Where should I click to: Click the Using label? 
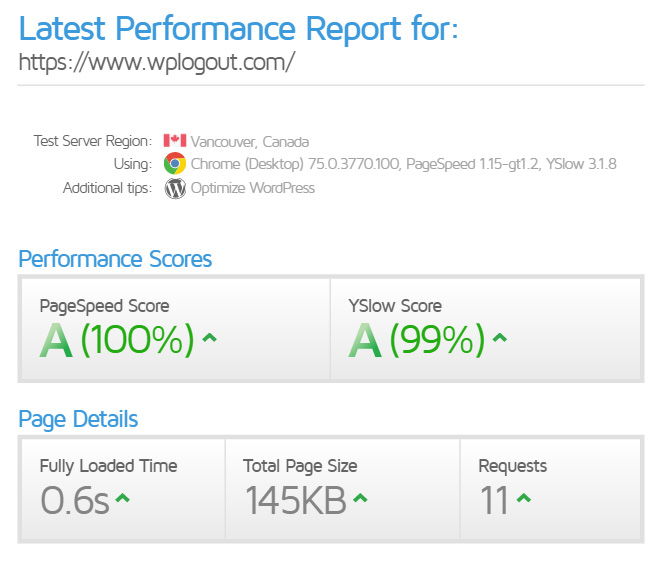click(x=133, y=164)
